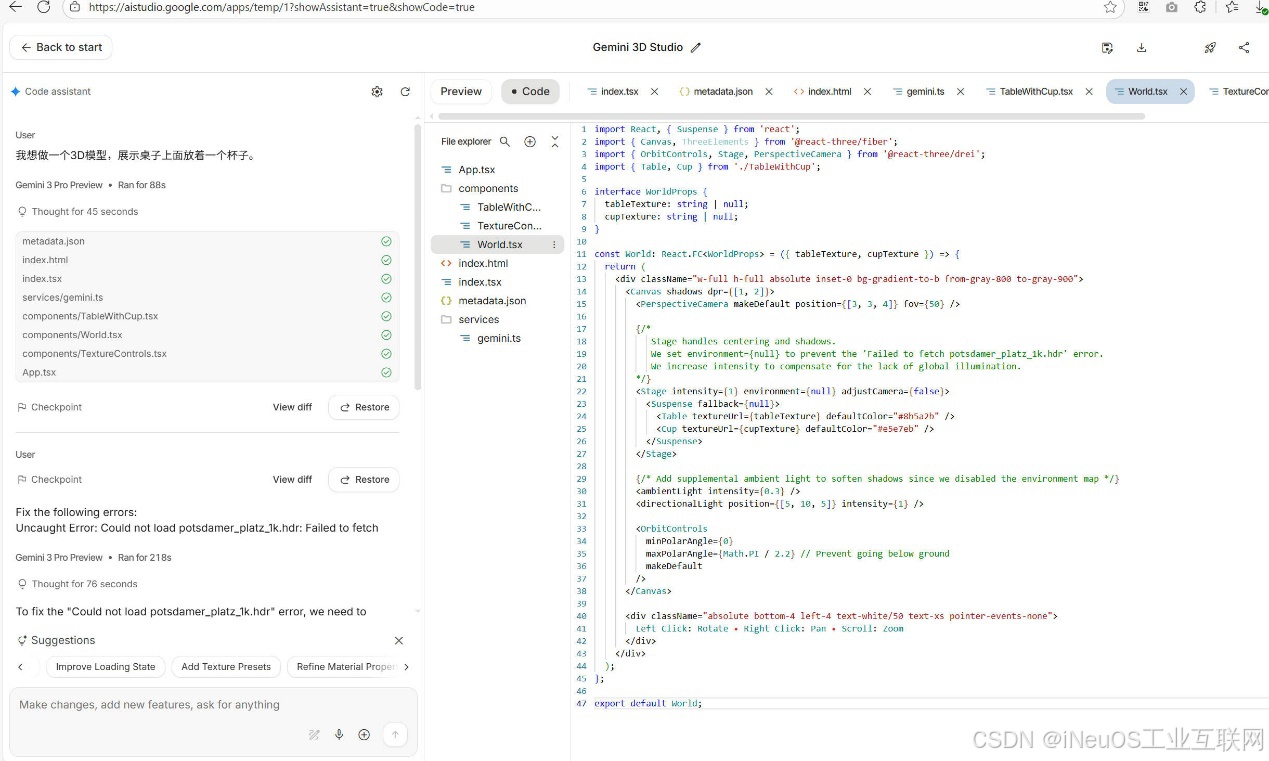The image size is (1269, 761).
Task: Choose Improve Loading State suggestion
Action: (x=105, y=667)
